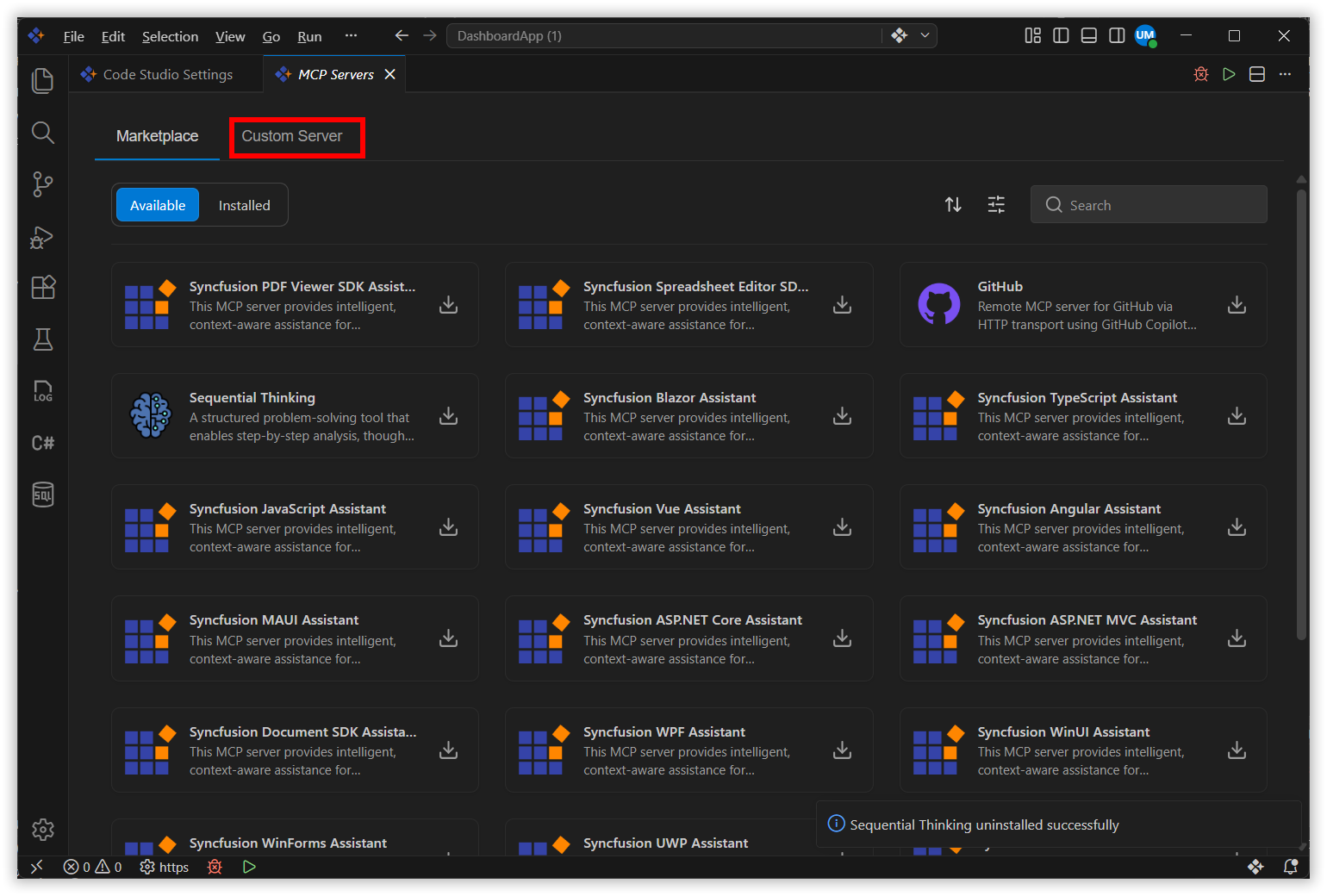
Task: Open the Run menu
Action: tap(309, 36)
